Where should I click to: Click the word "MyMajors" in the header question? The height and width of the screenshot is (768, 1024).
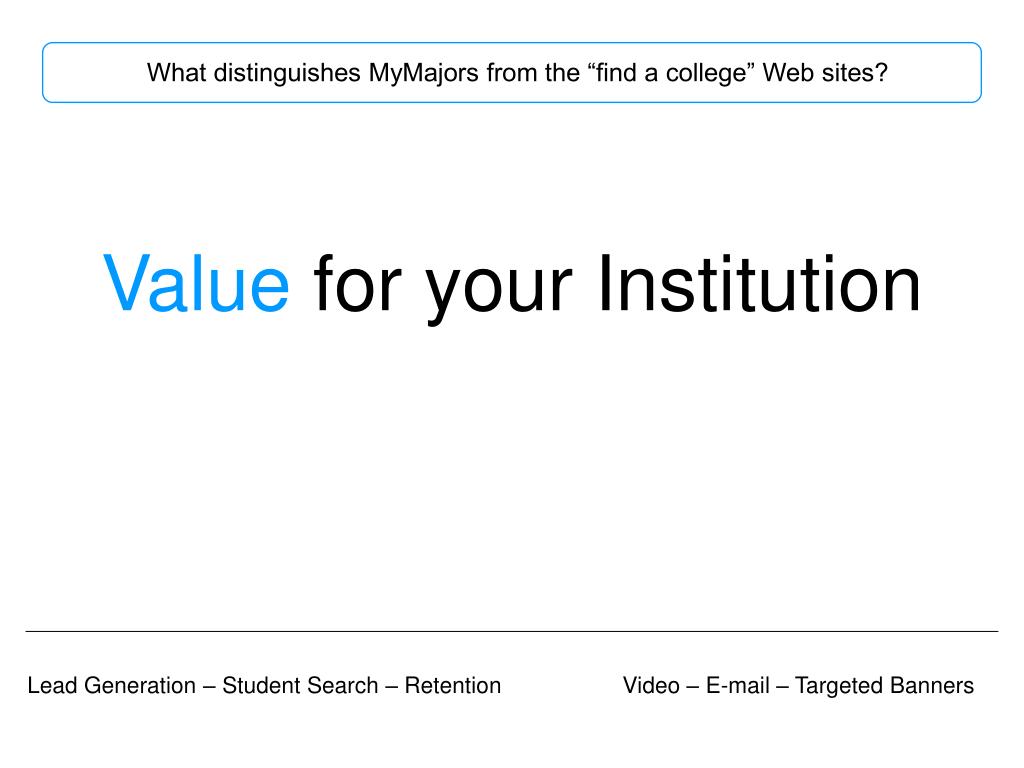point(423,73)
